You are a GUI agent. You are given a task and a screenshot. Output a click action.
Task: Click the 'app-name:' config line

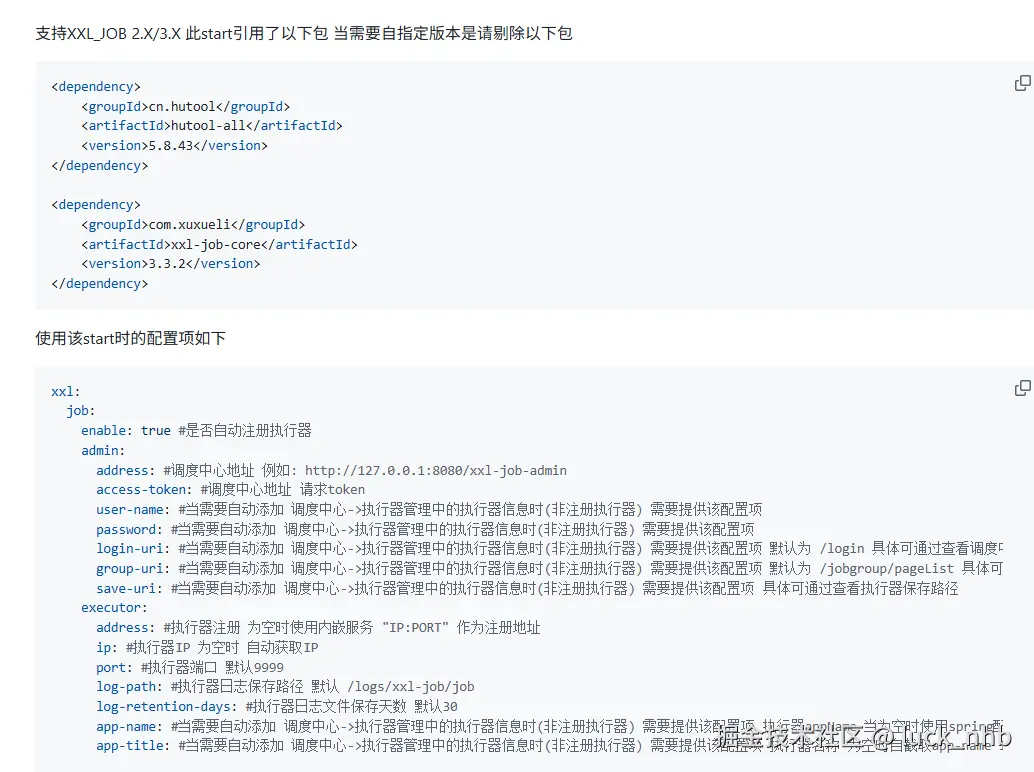(549, 726)
